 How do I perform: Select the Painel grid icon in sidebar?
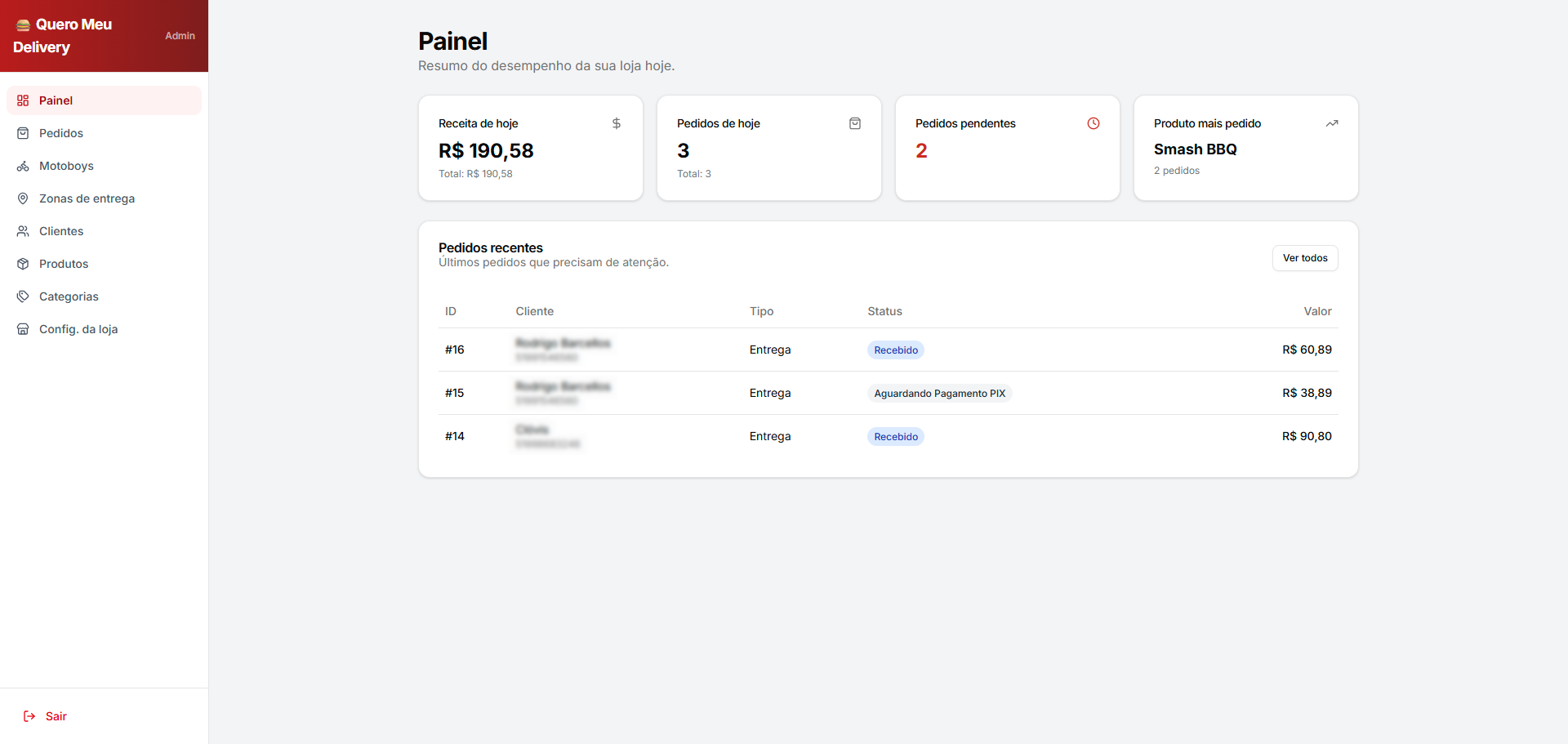pos(23,100)
